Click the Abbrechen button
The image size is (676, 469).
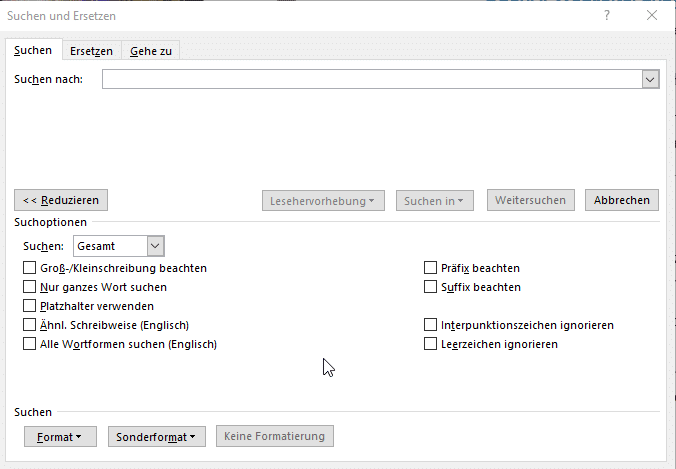click(x=621, y=200)
